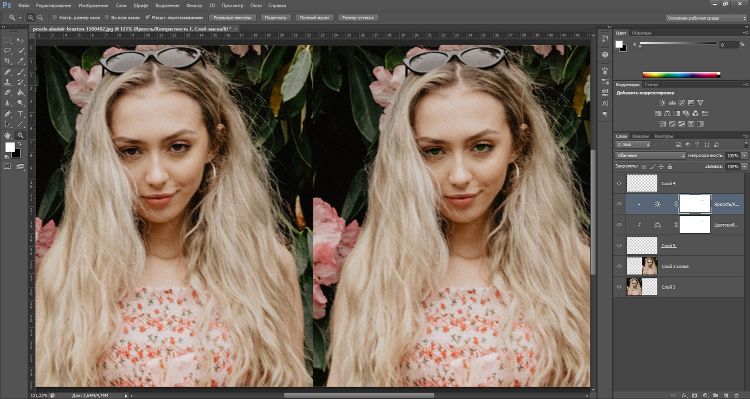The height and width of the screenshot is (399, 750).
Task: Hide the Яркость/Контрастность adjustment layer
Action: (619, 204)
